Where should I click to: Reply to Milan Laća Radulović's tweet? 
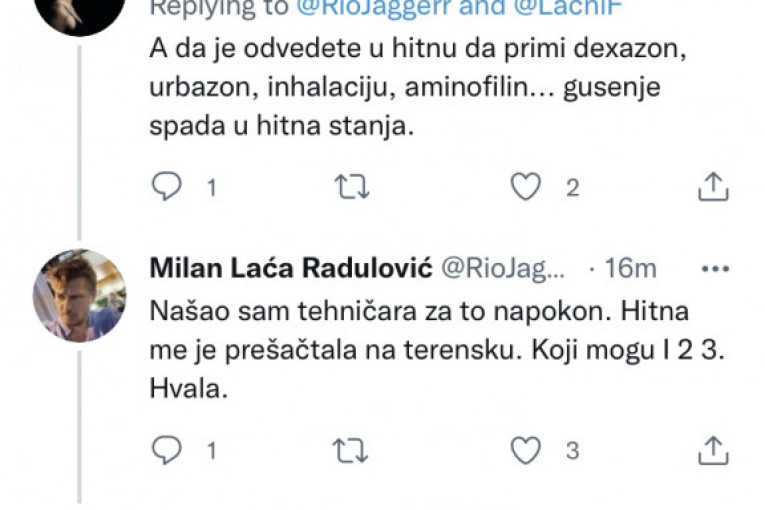(166, 450)
